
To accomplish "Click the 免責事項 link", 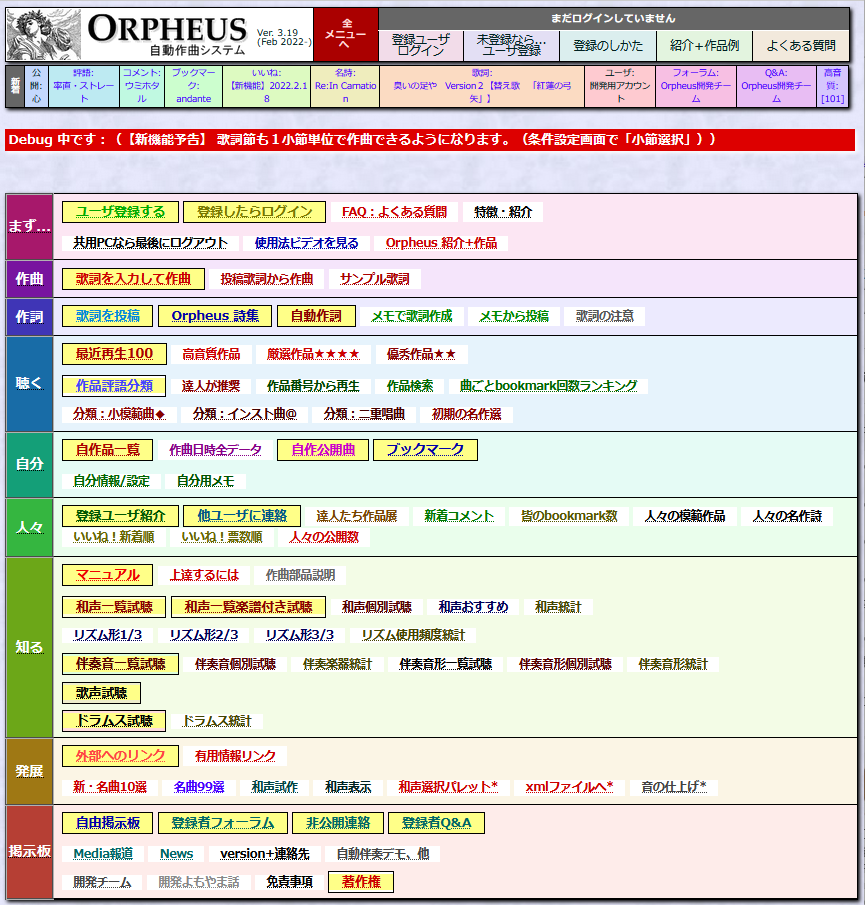I will (x=289, y=881).
